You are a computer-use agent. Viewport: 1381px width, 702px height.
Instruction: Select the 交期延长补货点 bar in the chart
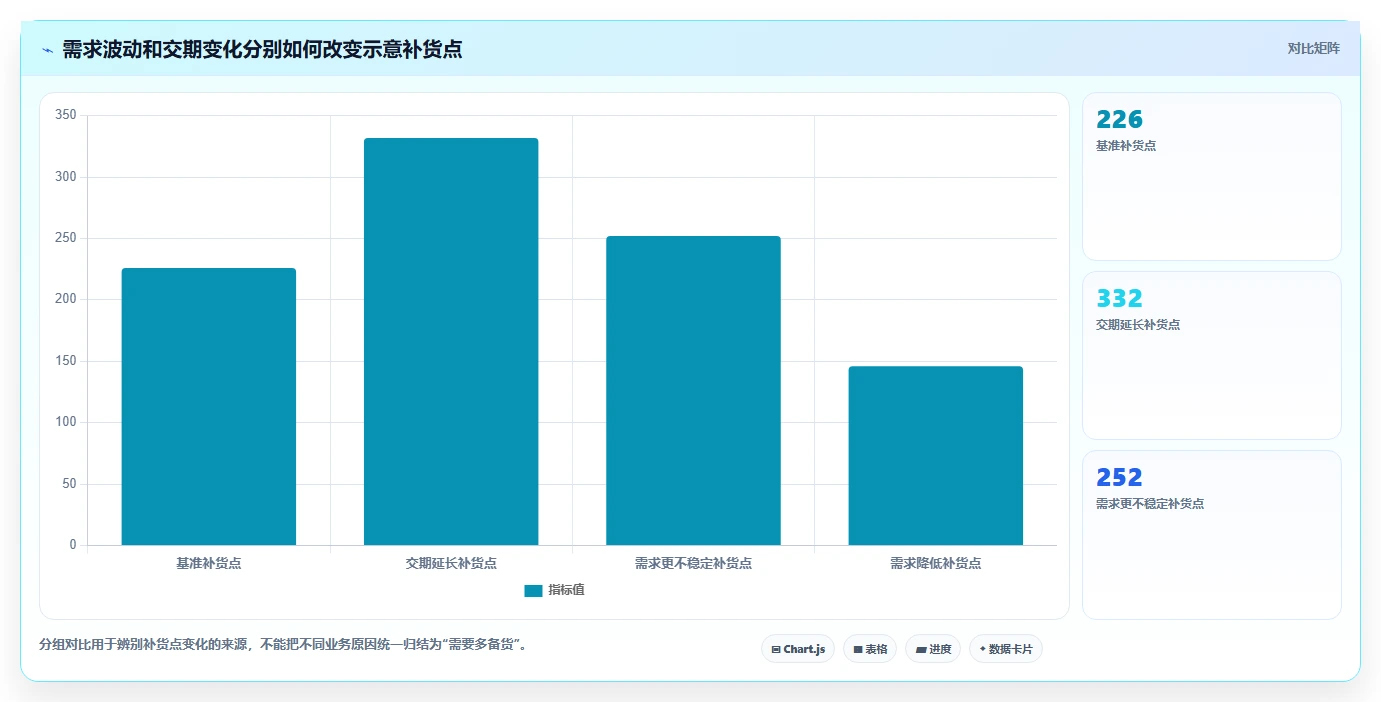(451, 342)
